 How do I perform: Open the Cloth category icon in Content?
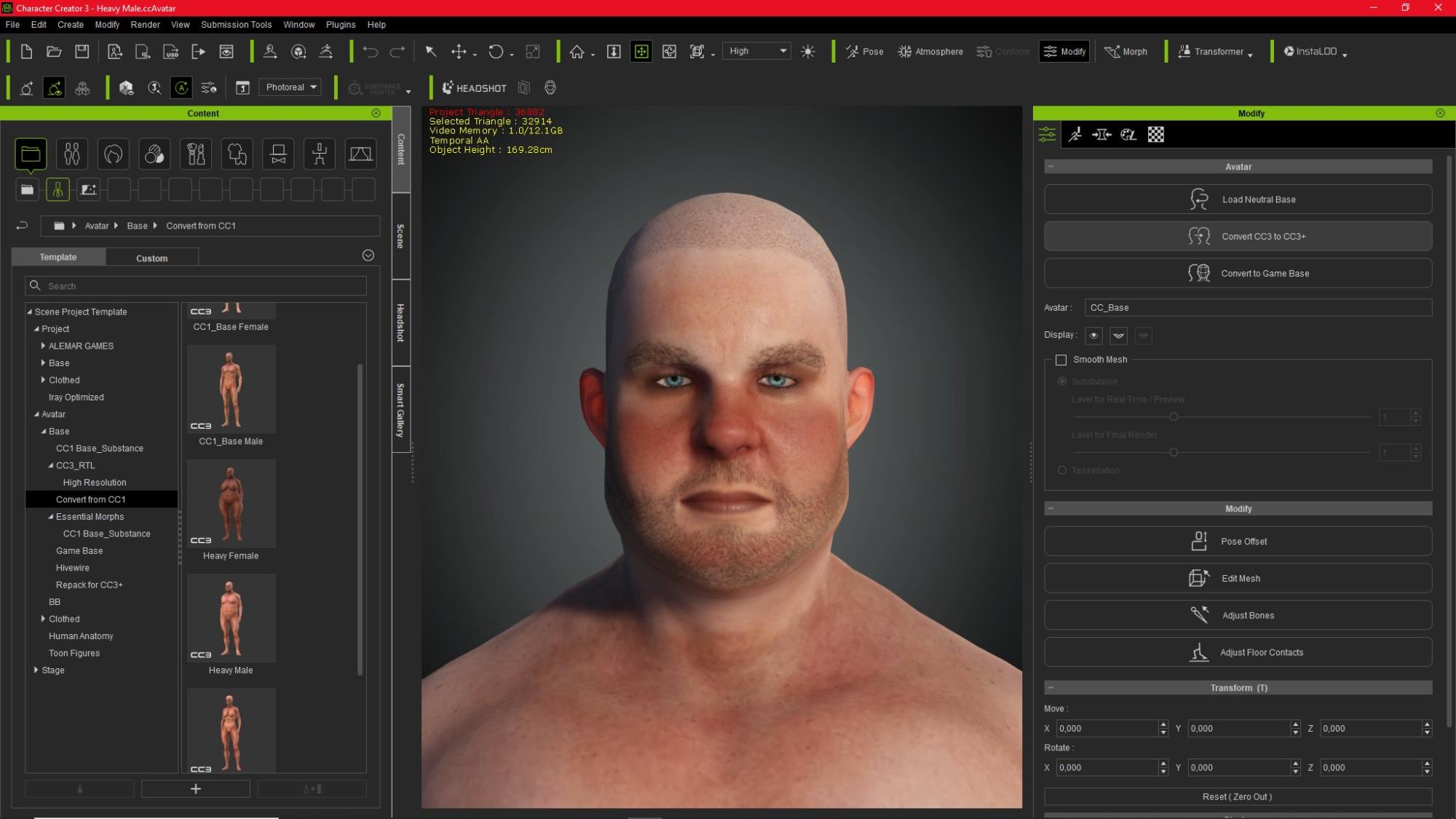click(x=237, y=154)
